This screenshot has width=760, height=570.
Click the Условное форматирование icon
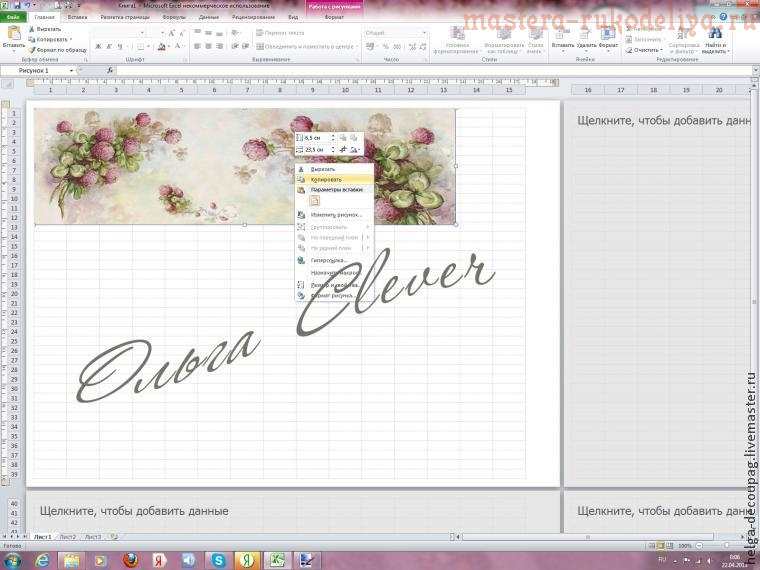(457, 33)
